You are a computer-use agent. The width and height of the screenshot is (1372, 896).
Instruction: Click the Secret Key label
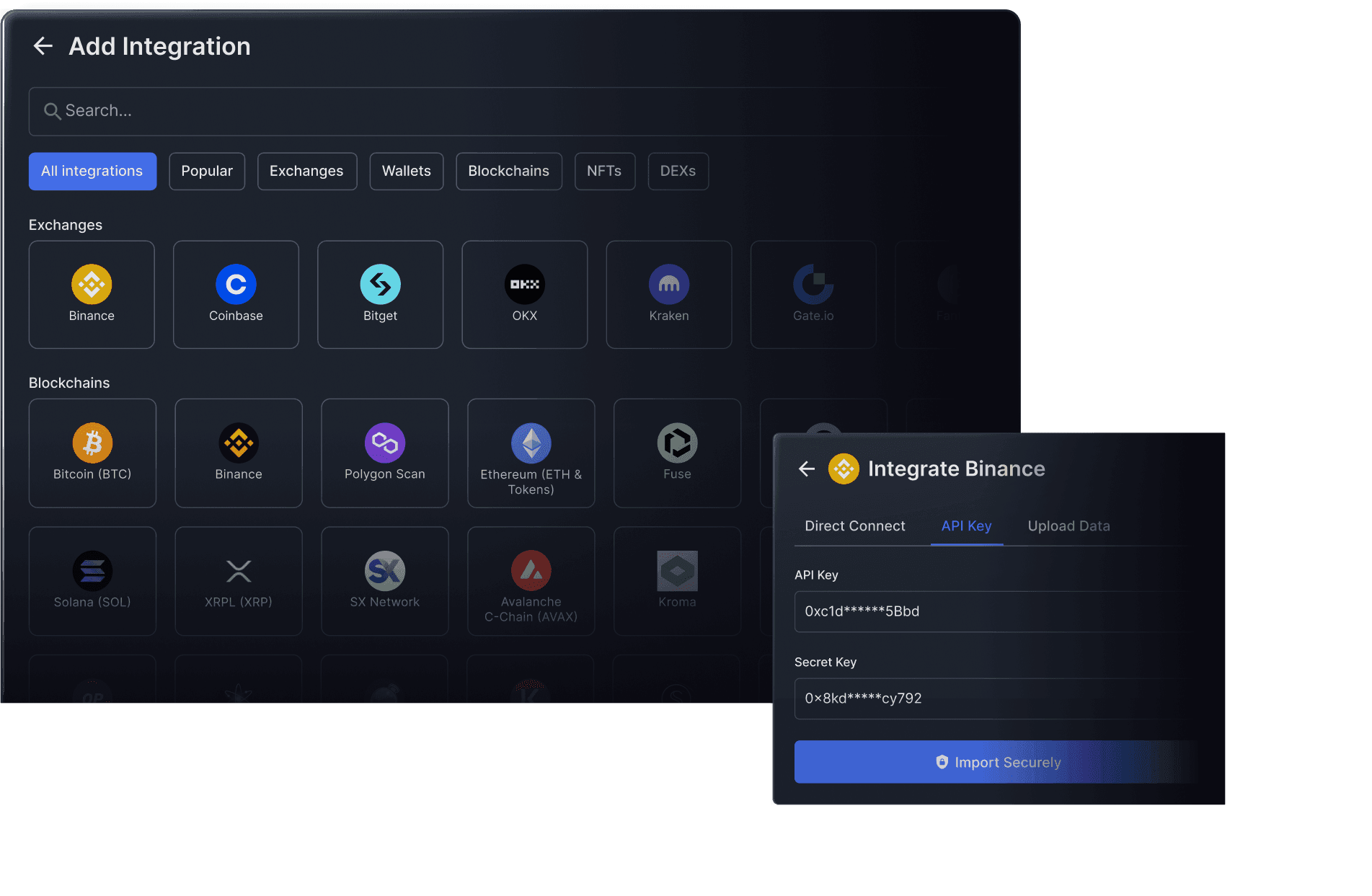click(826, 662)
